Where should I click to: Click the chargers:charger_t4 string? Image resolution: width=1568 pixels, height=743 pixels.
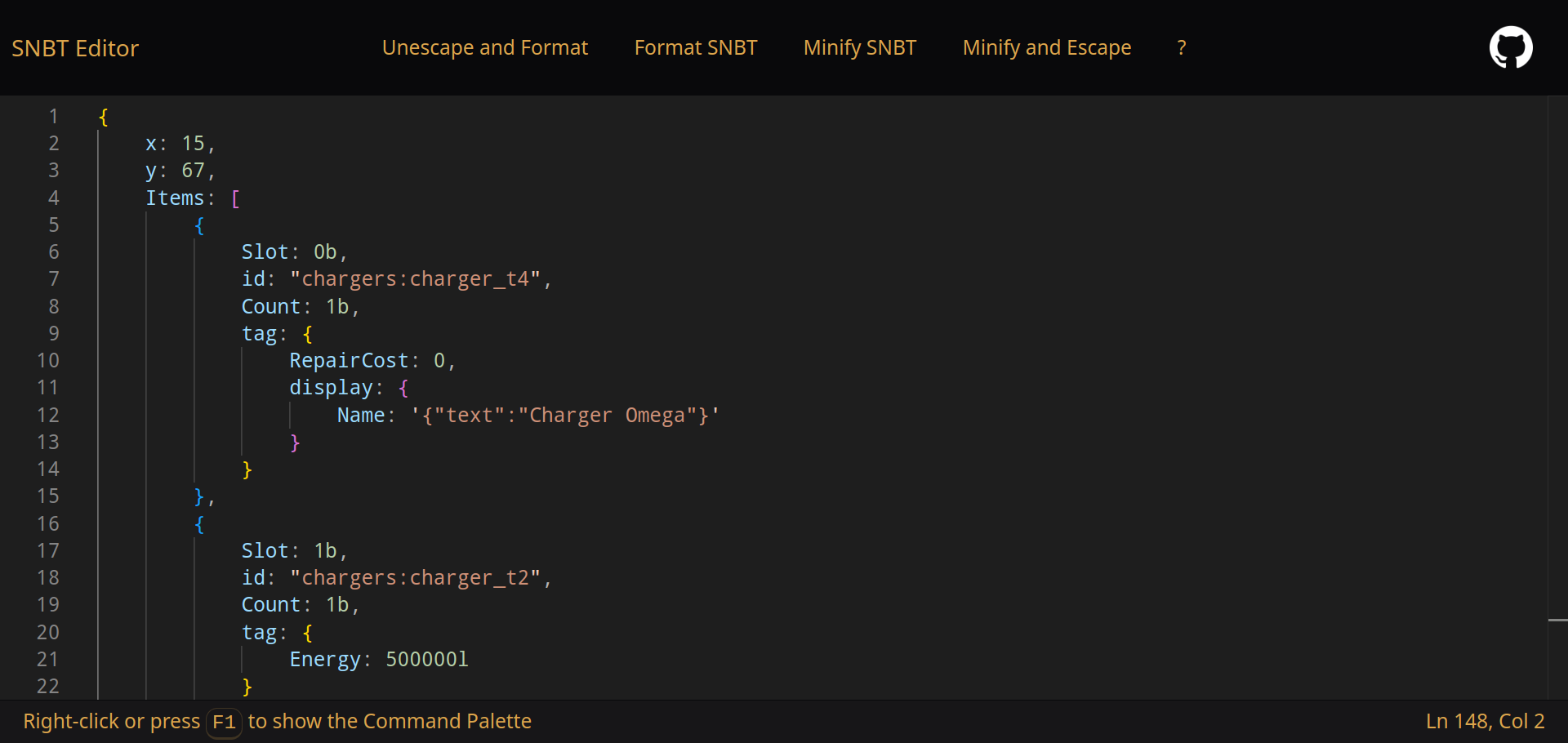click(418, 278)
